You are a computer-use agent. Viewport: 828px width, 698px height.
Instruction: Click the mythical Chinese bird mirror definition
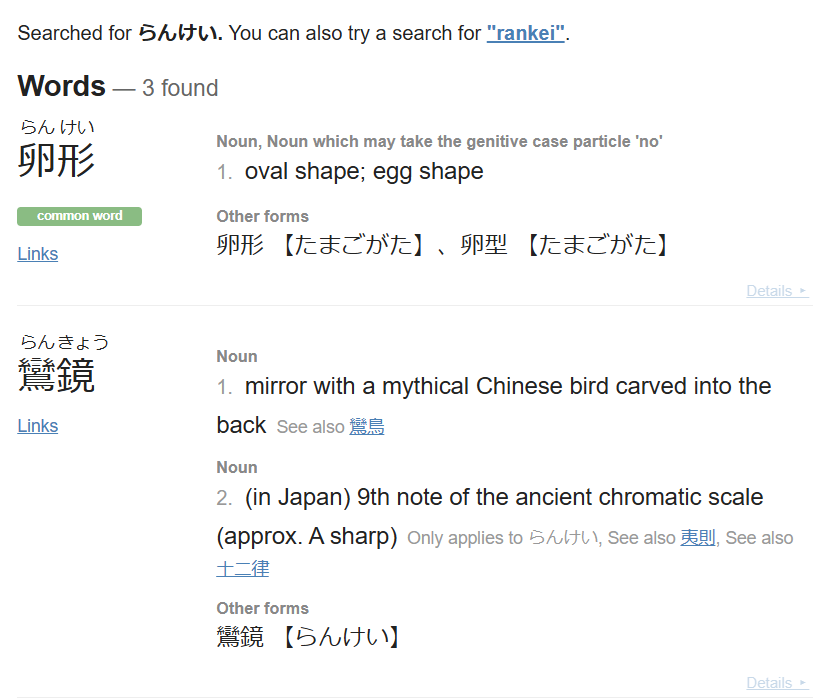pos(507,387)
